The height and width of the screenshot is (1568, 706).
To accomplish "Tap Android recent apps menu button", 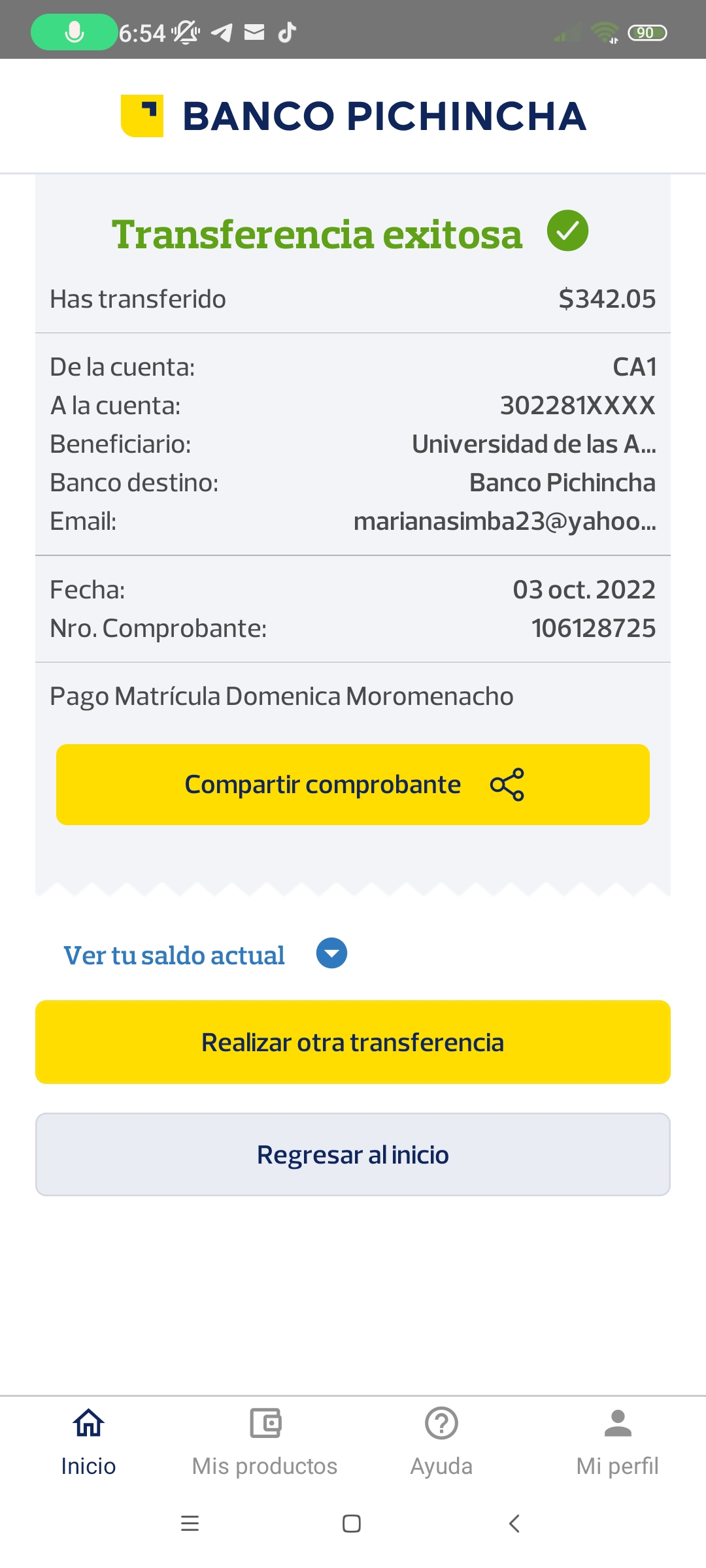I will pyautogui.click(x=190, y=1524).
